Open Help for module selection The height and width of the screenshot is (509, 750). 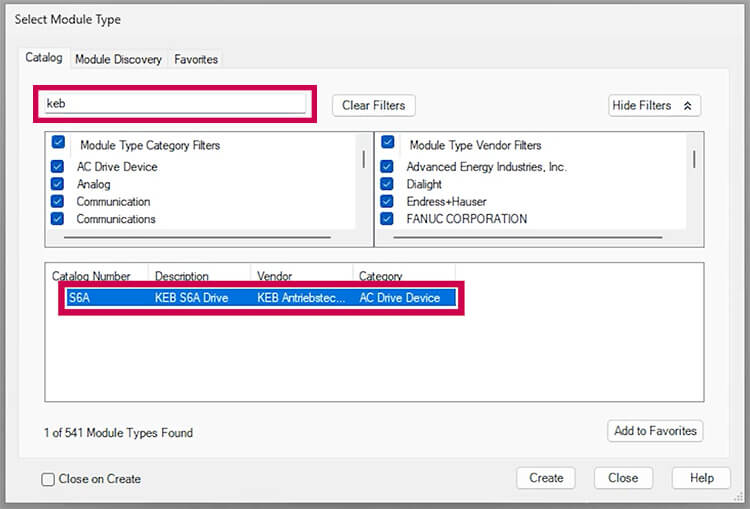point(701,478)
